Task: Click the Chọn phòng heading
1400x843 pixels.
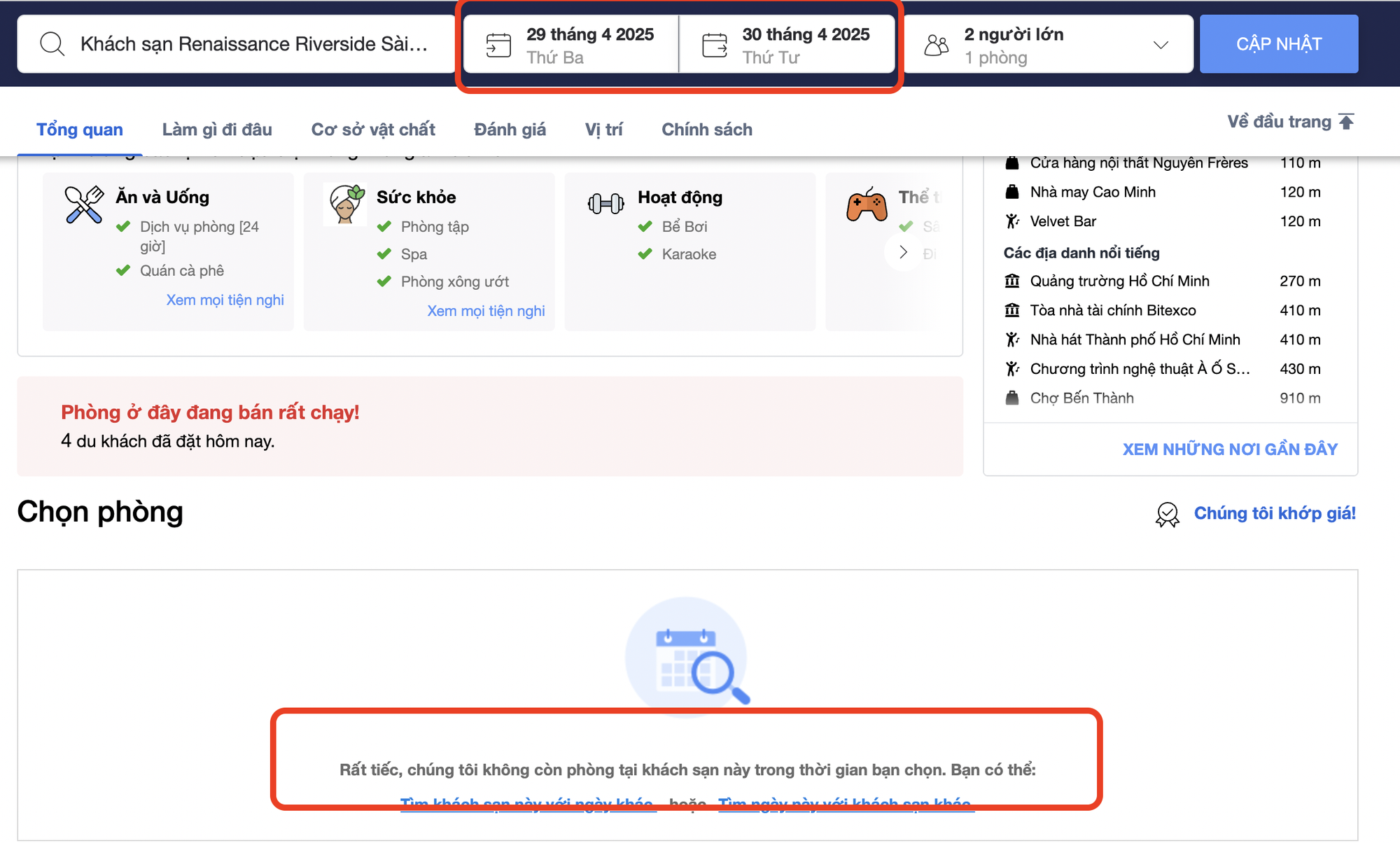Action: [x=100, y=512]
